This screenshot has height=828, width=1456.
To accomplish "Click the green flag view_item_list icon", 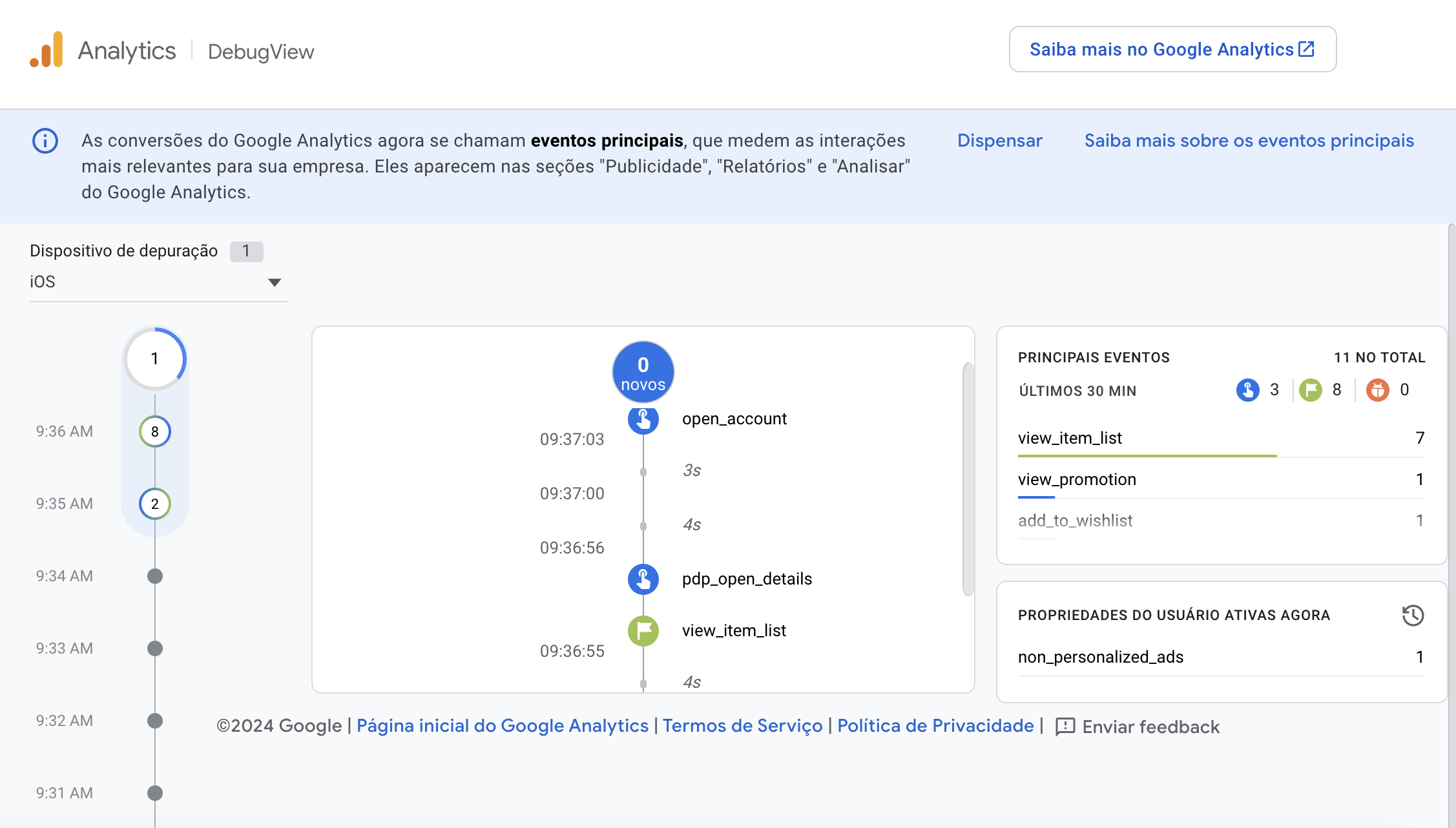I will click(x=643, y=630).
